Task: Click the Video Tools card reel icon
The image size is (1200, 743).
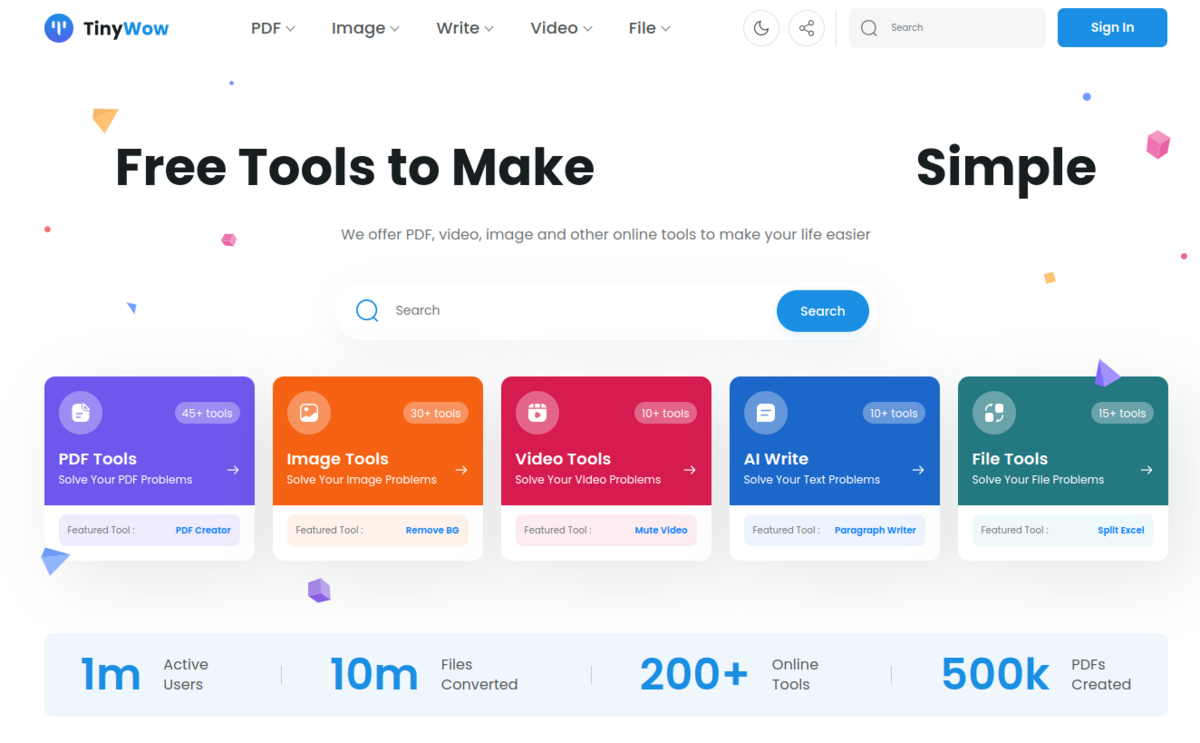Action: [x=537, y=412]
